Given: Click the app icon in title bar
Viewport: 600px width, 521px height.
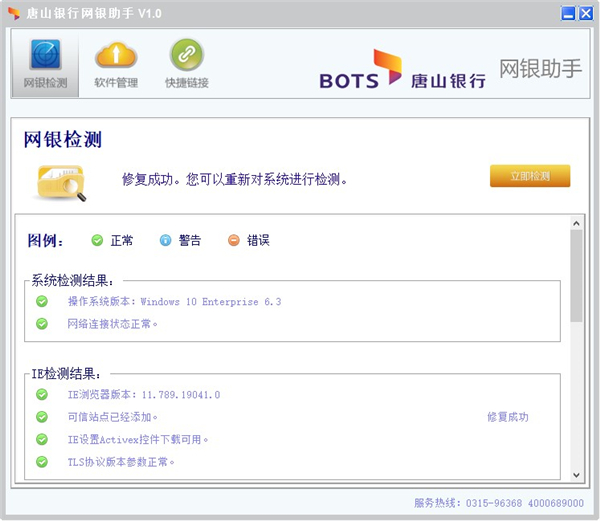Looking at the screenshot, I should [14, 13].
